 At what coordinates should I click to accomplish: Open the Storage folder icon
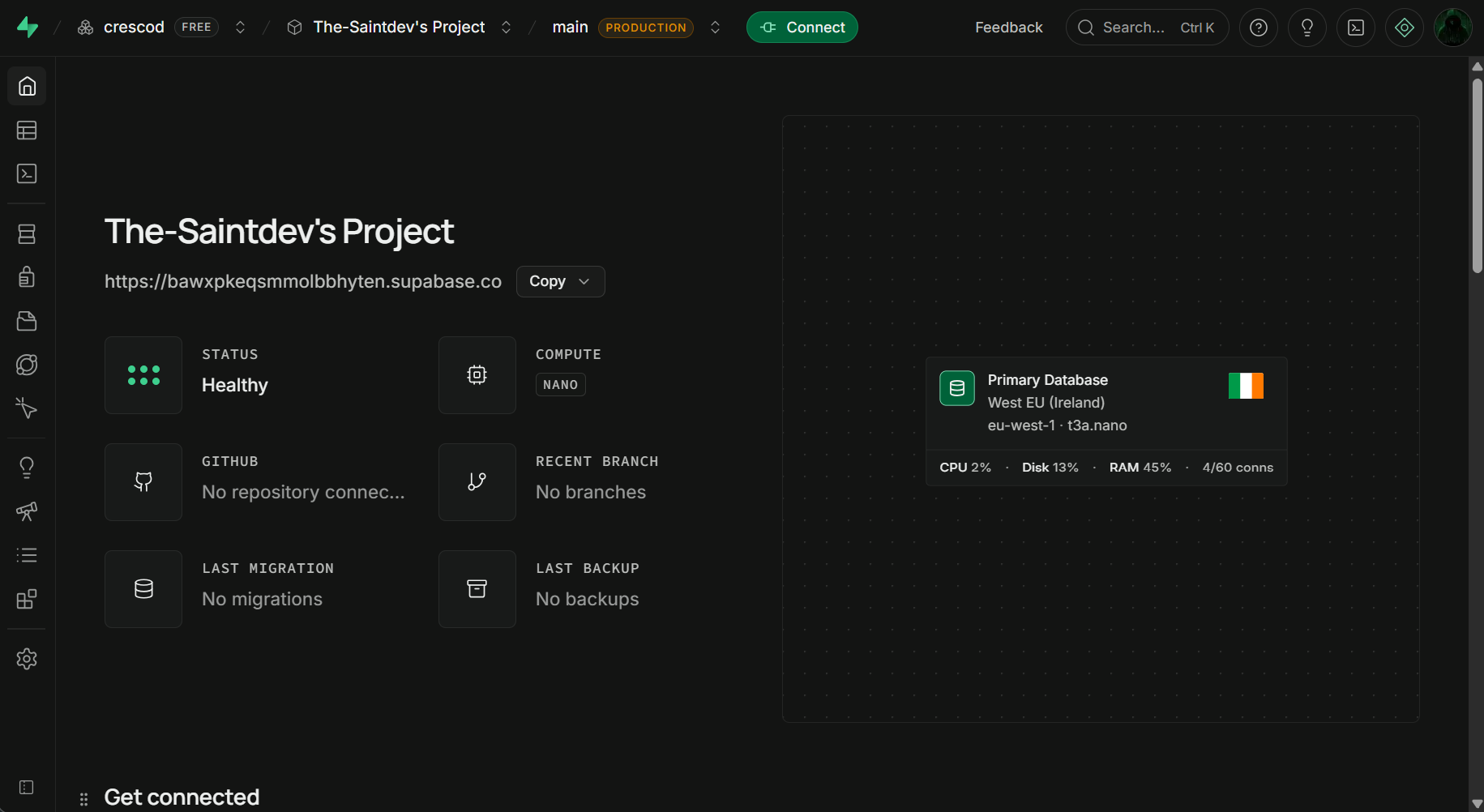coord(27,321)
